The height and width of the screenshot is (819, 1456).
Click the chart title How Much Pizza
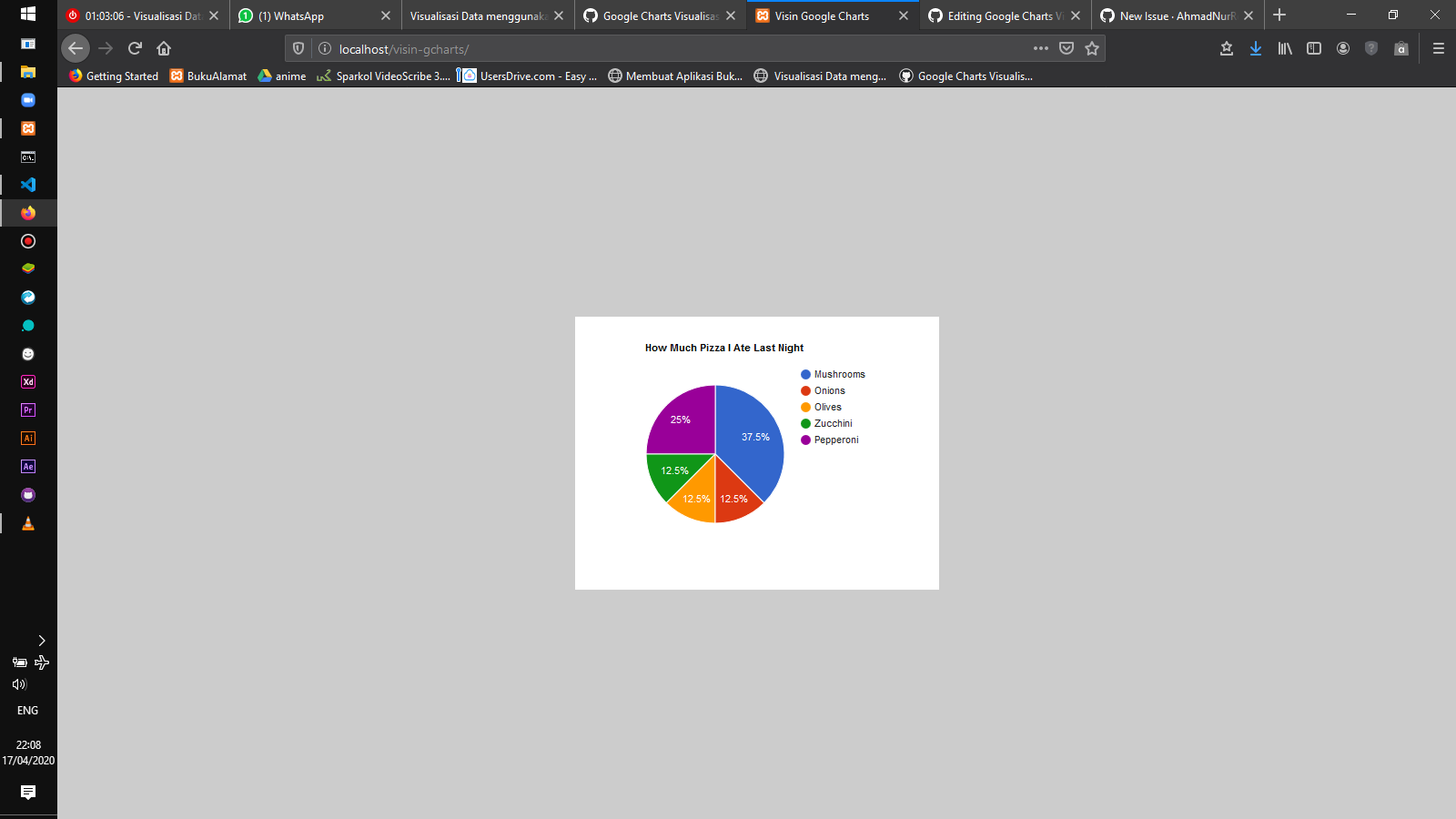point(724,348)
